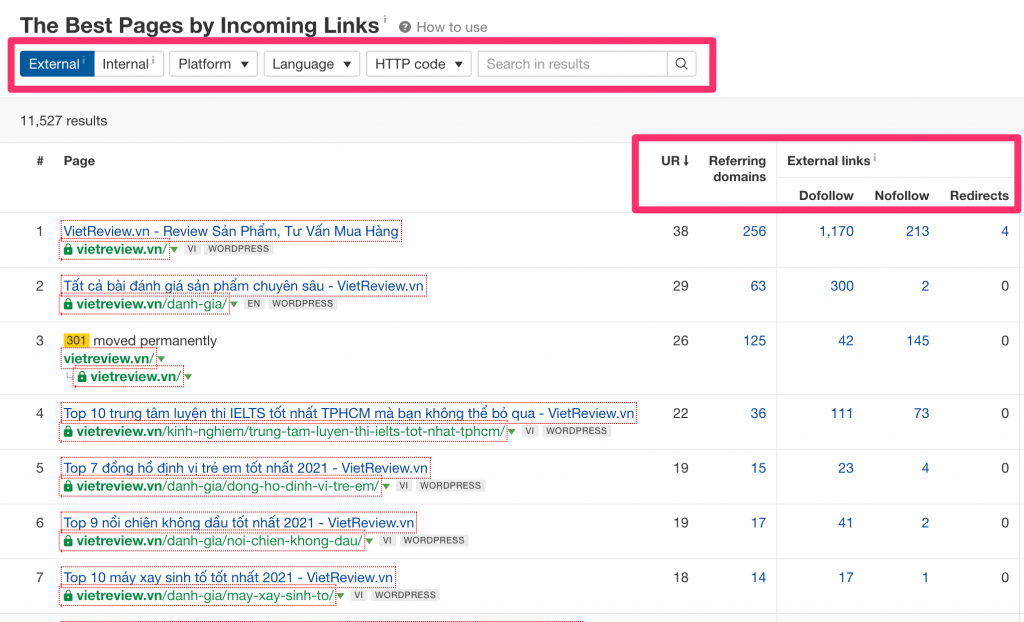The image size is (1024, 622).
Task: Click the lock icon on dong-ho-dinh-vi-tre-em URL
Action: tap(68, 486)
